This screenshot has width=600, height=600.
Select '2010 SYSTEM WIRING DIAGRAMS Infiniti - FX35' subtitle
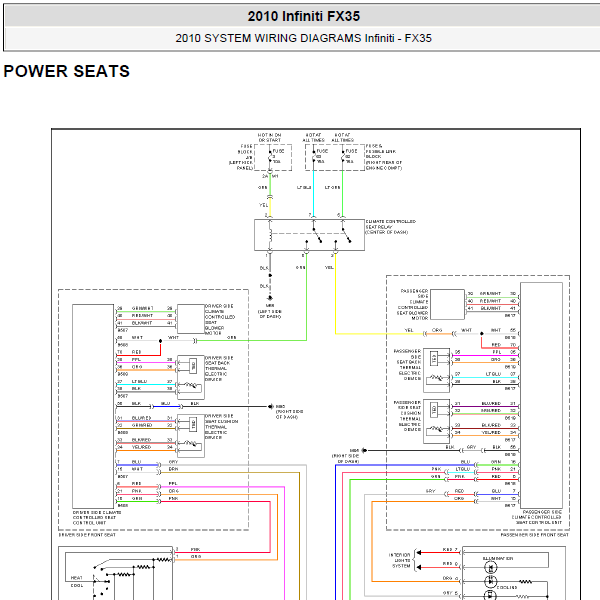click(303, 38)
